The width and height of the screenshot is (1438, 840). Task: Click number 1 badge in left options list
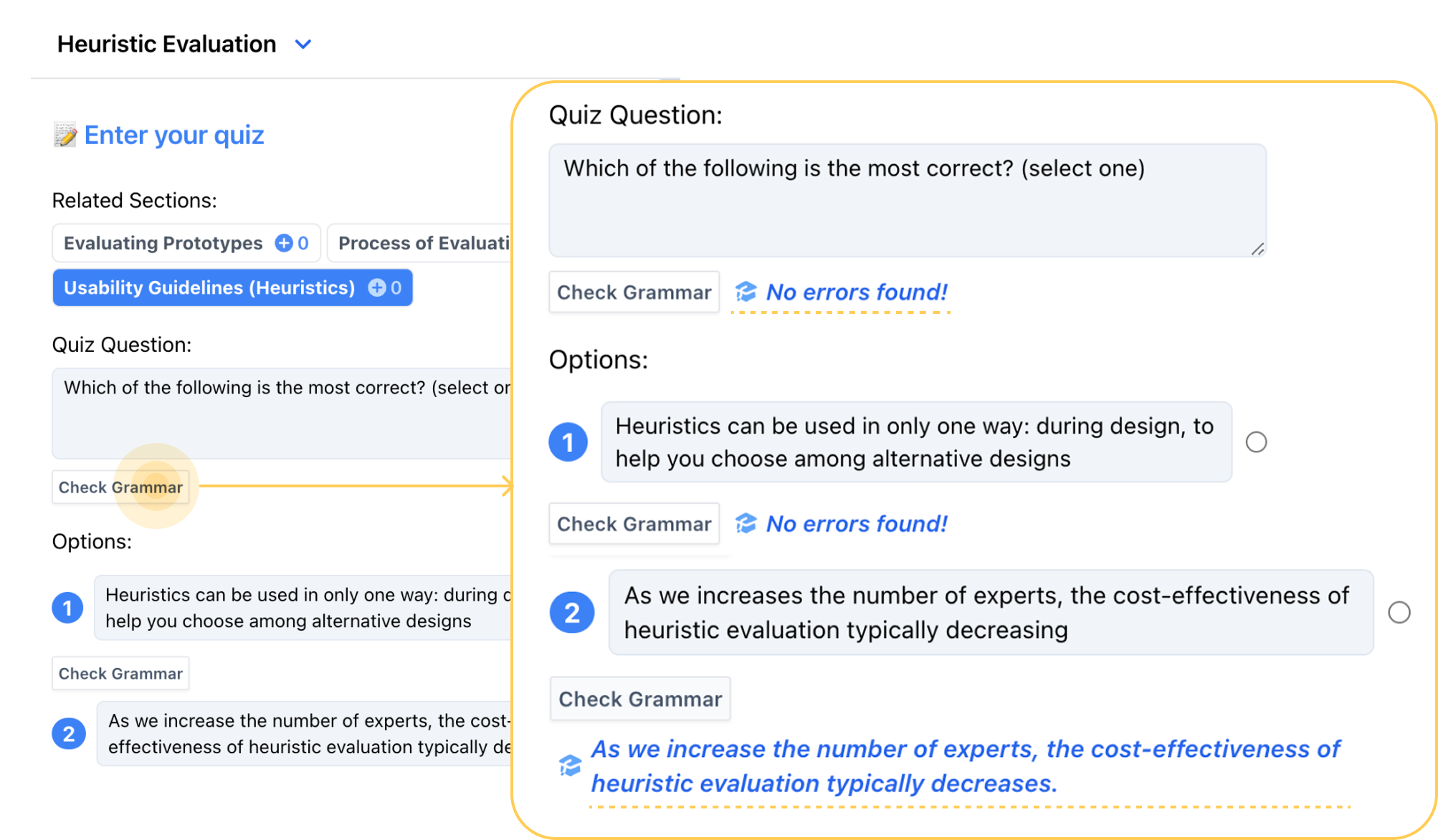pyautogui.click(x=68, y=608)
